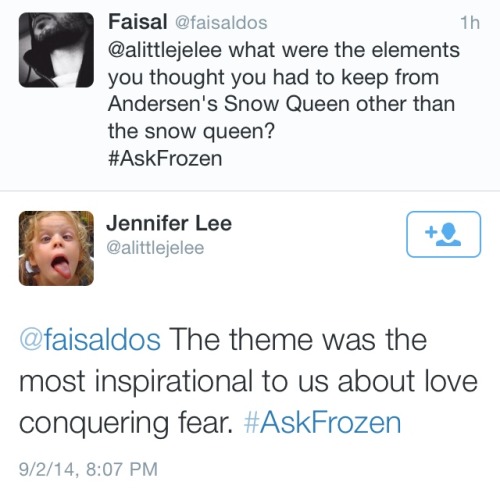The width and height of the screenshot is (500, 489).
Task: Open Jennifer Lee's profile picture
Action: coord(56,248)
